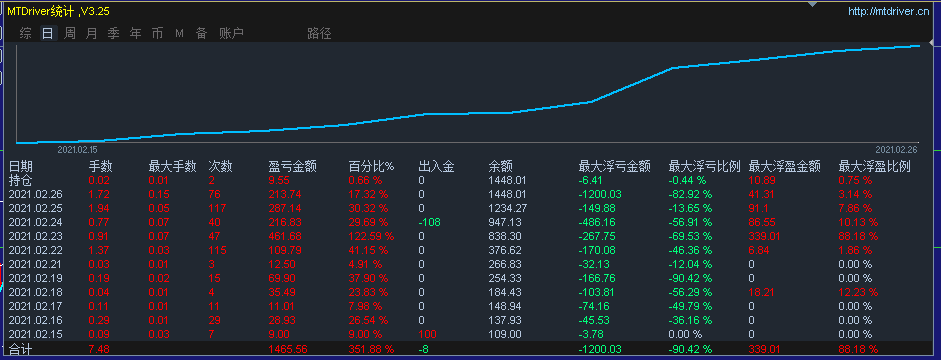Click the floating profit value 41.31
This screenshot has height=360, width=941.
tap(761, 194)
